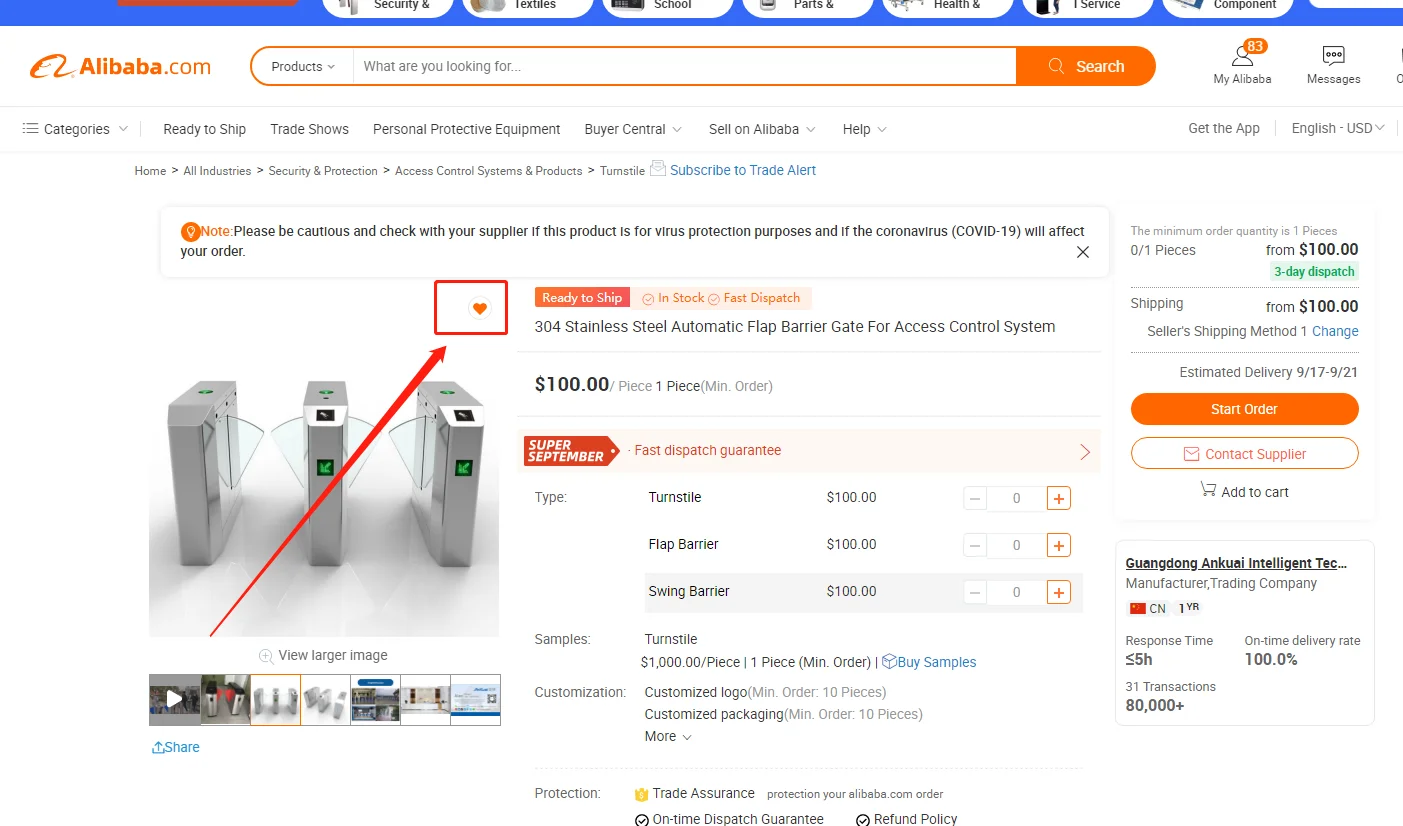Viewport: 1403px width, 826px height.
Task: Decrease Turnstile quantity with the minus button
Action: 975,498
